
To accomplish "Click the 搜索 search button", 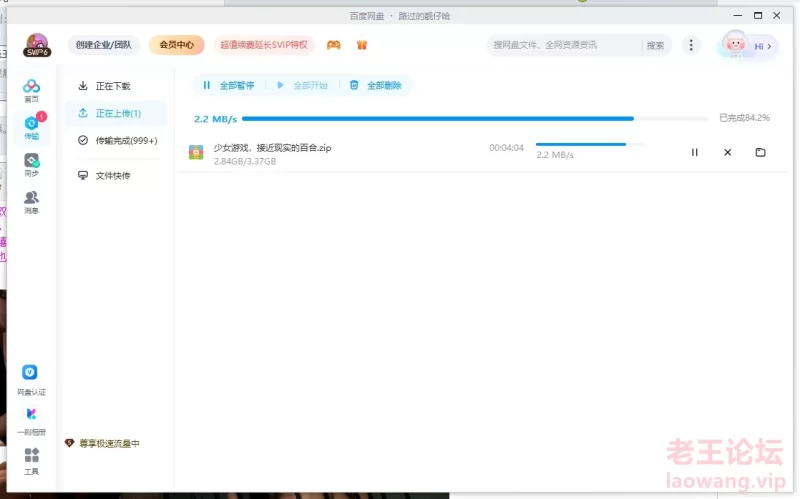I will [655, 45].
